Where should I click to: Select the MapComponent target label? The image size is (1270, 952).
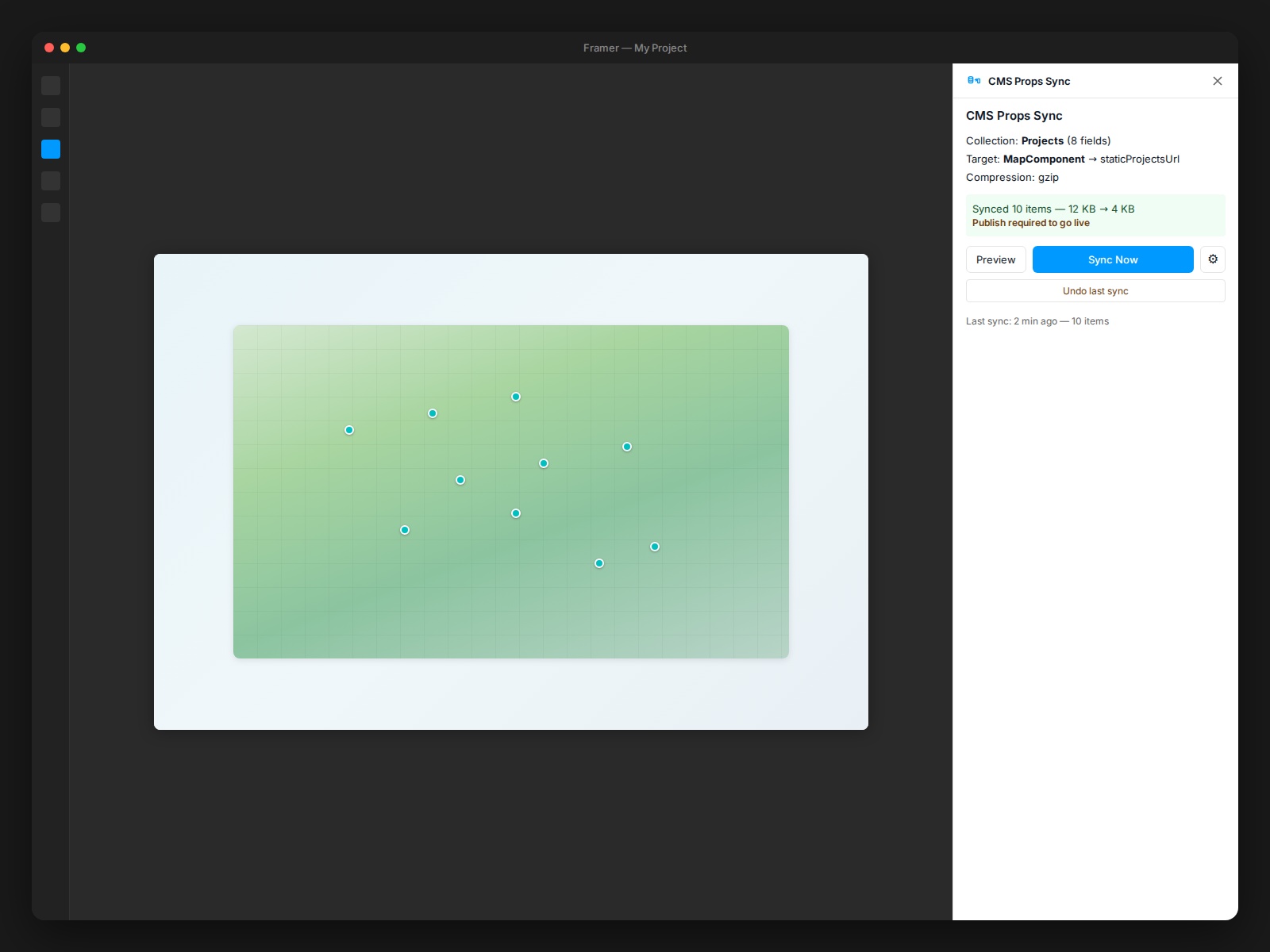pyautogui.click(x=1044, y=159)
